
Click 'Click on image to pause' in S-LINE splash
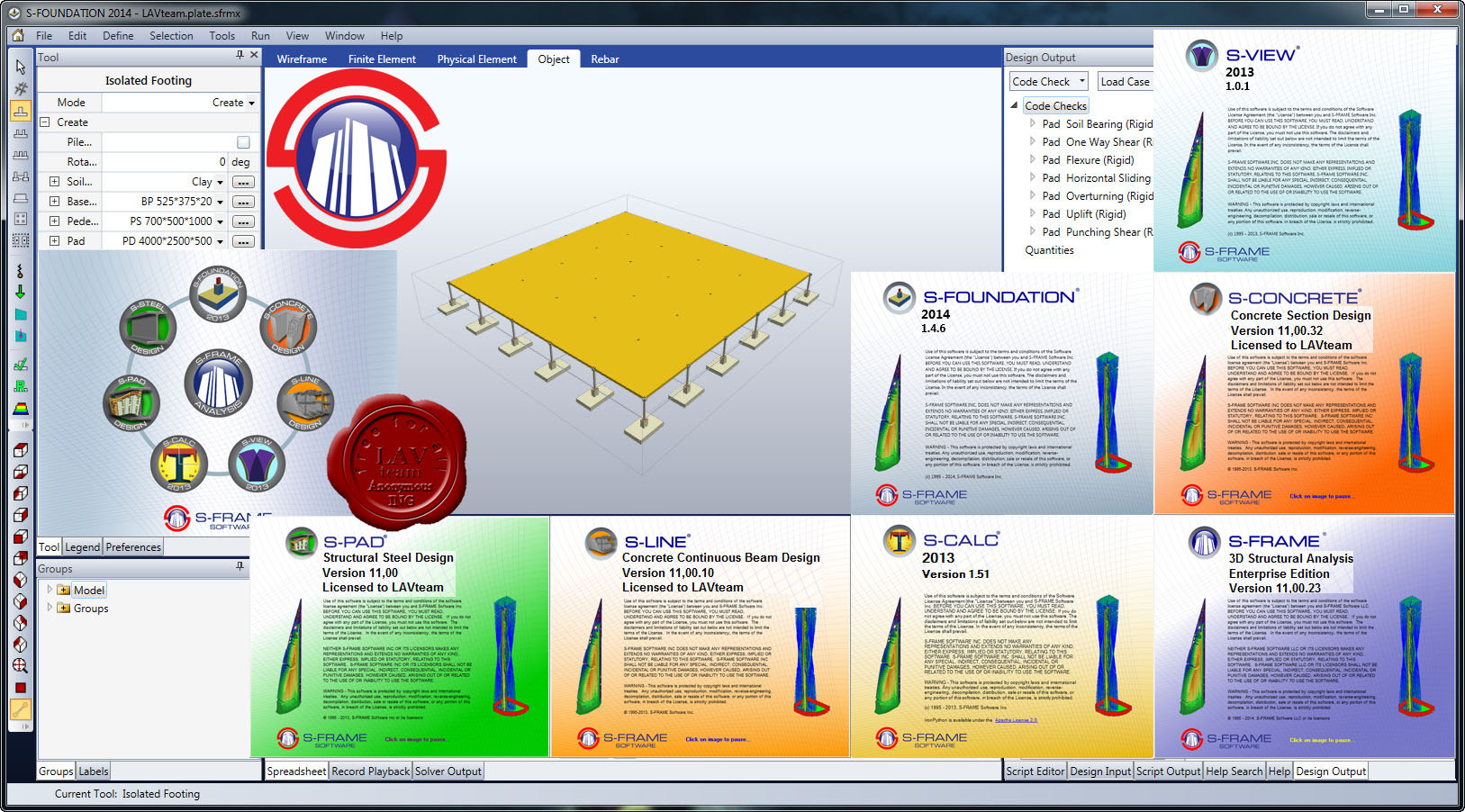click(716, 740)
